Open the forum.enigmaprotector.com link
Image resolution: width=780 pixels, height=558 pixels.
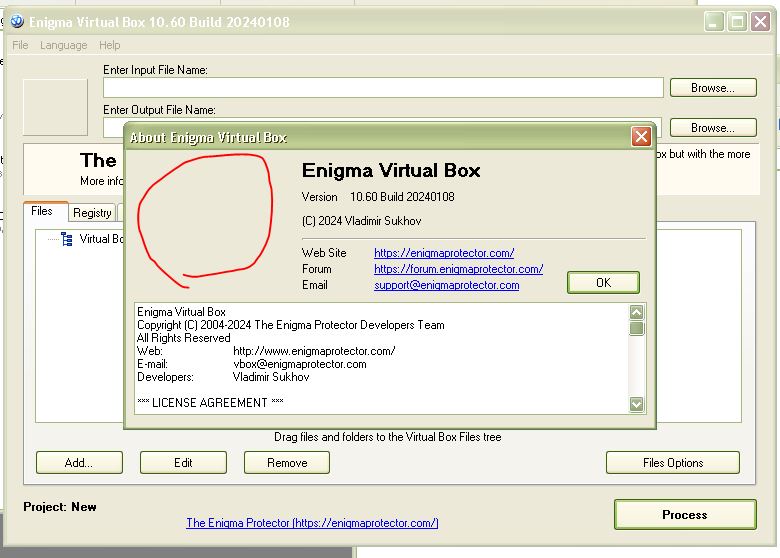458,269
